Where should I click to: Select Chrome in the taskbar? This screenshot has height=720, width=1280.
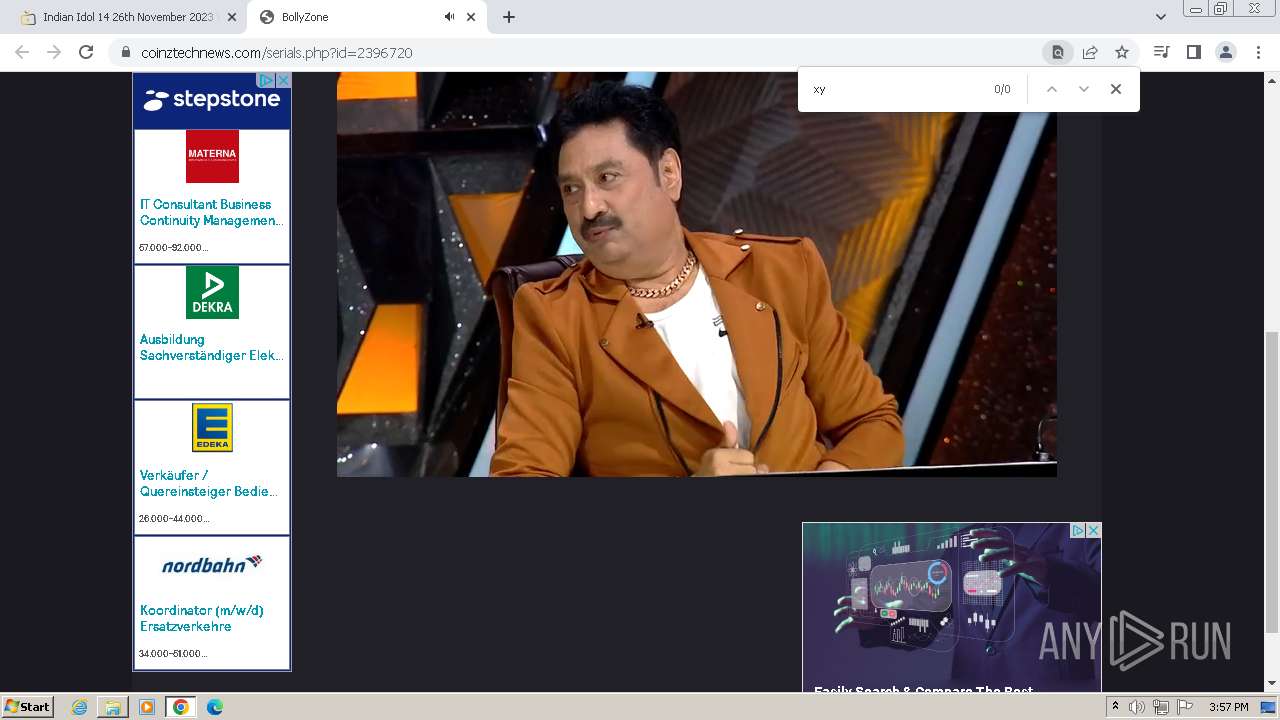point(180,707)
